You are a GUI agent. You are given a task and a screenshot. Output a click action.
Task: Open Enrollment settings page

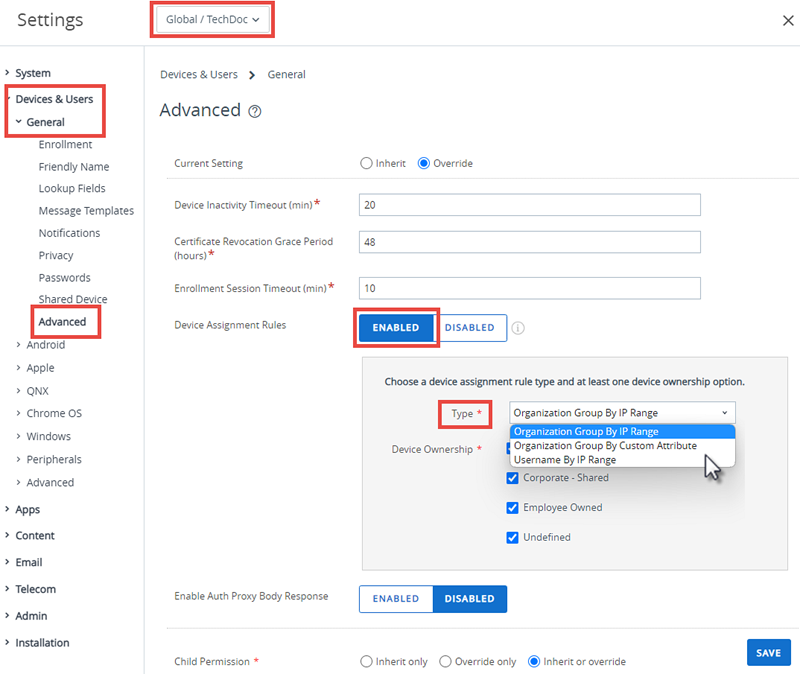pyautogui.click(x=65, y=144)
